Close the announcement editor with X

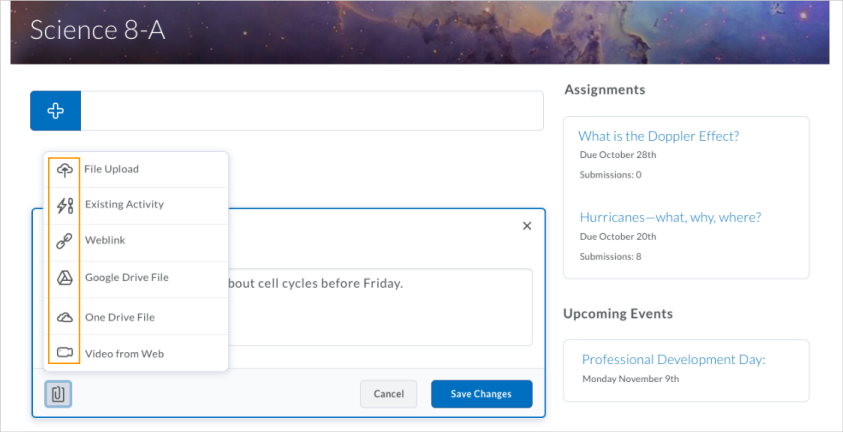(x=527, y=226)
